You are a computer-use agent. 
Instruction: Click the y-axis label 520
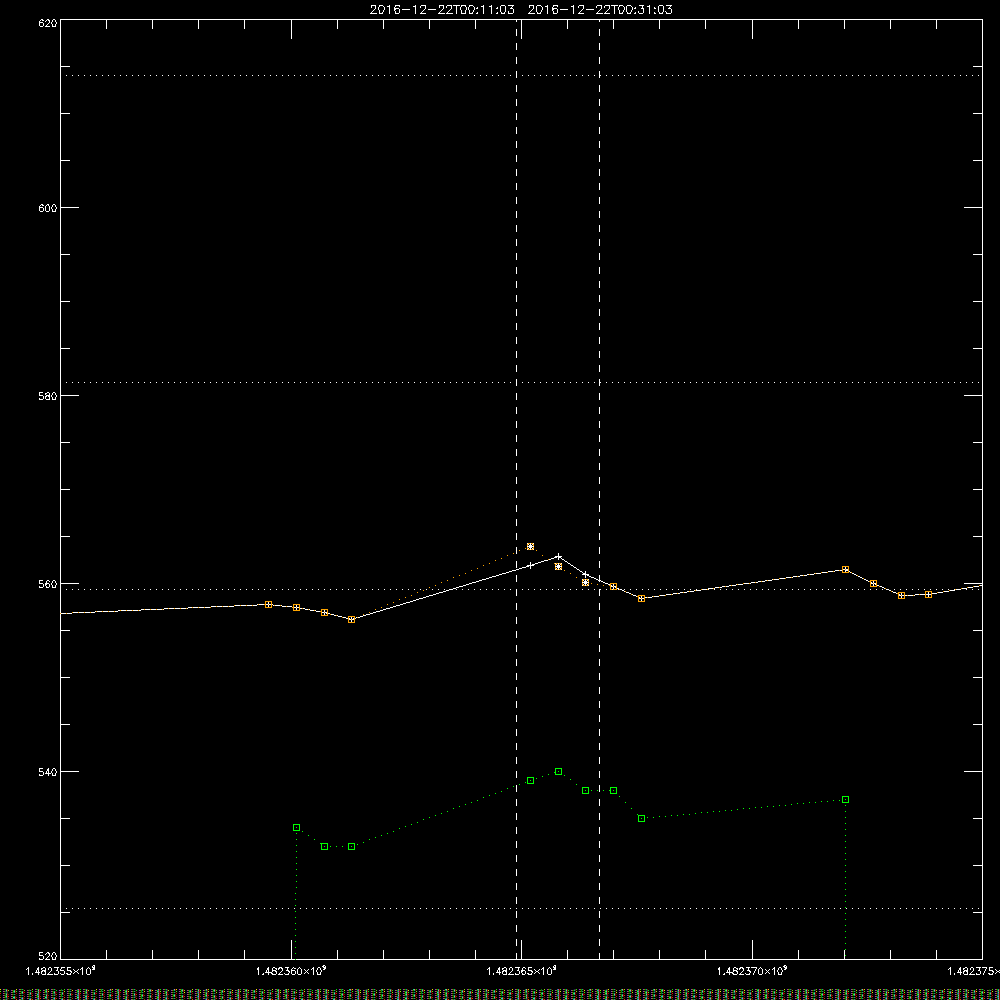(48, 957)
